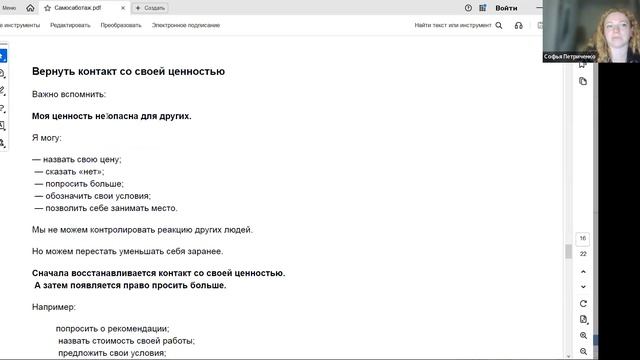Click the headphones read-aloud icon
640x360 pixels.
(x=518, y=25)
